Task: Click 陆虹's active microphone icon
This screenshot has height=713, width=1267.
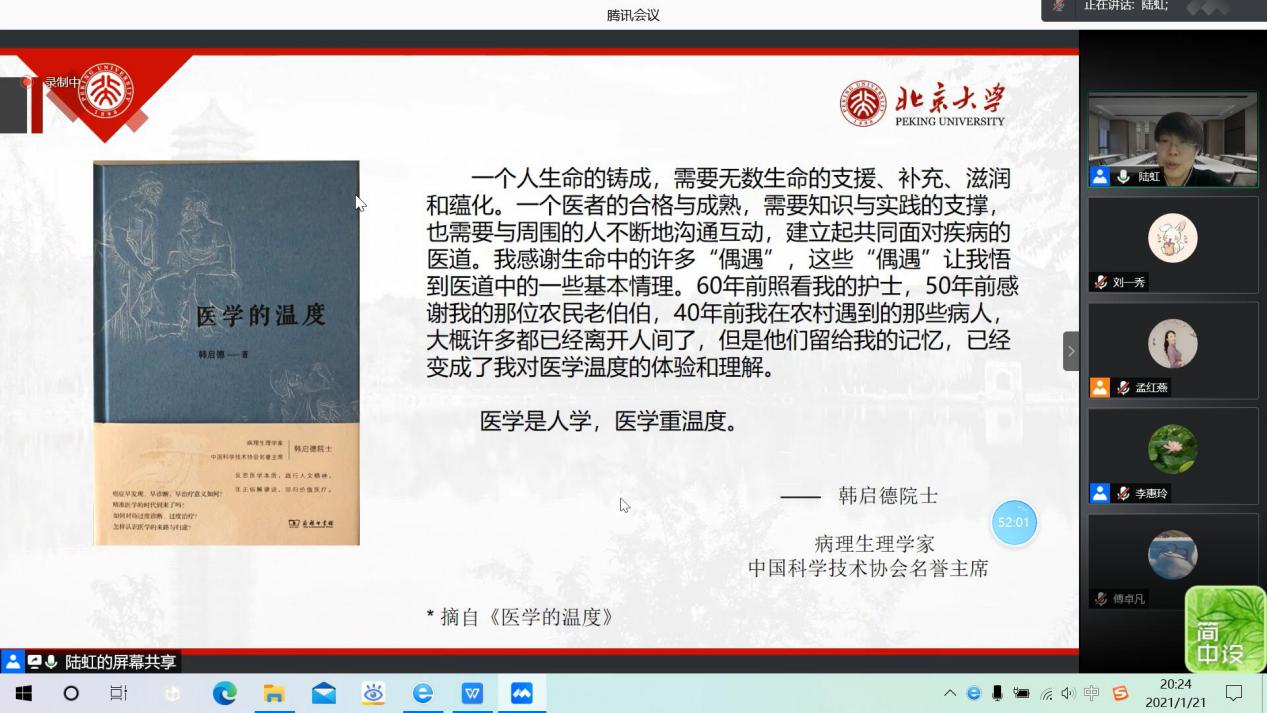Action: [x=1123, y=177]
